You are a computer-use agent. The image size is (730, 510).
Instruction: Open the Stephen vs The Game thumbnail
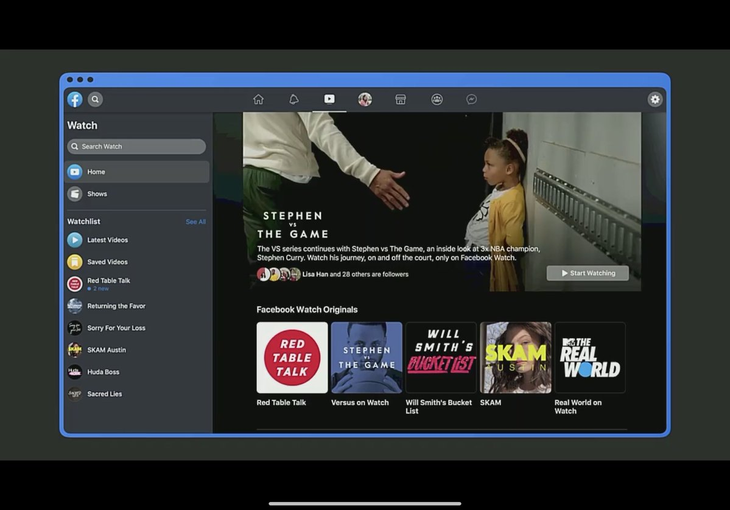pos(366,357)
